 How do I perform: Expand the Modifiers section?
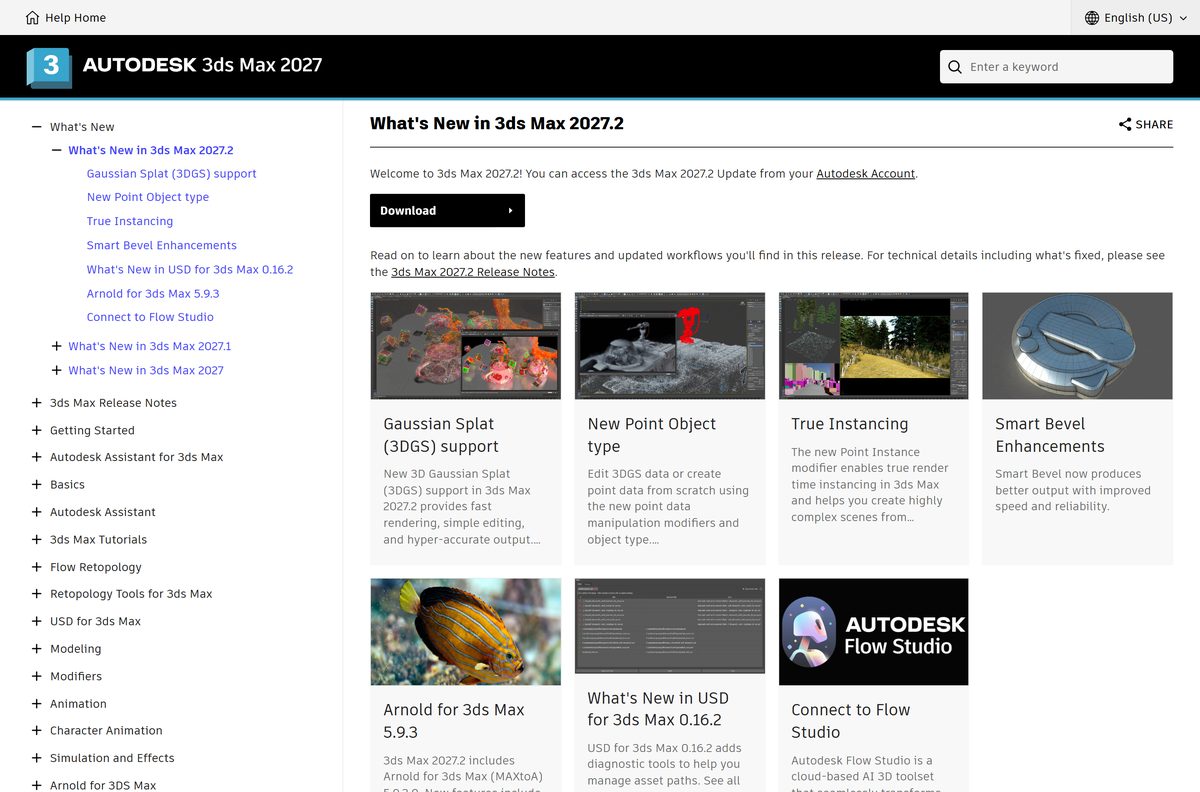click(x=37, y=676)
